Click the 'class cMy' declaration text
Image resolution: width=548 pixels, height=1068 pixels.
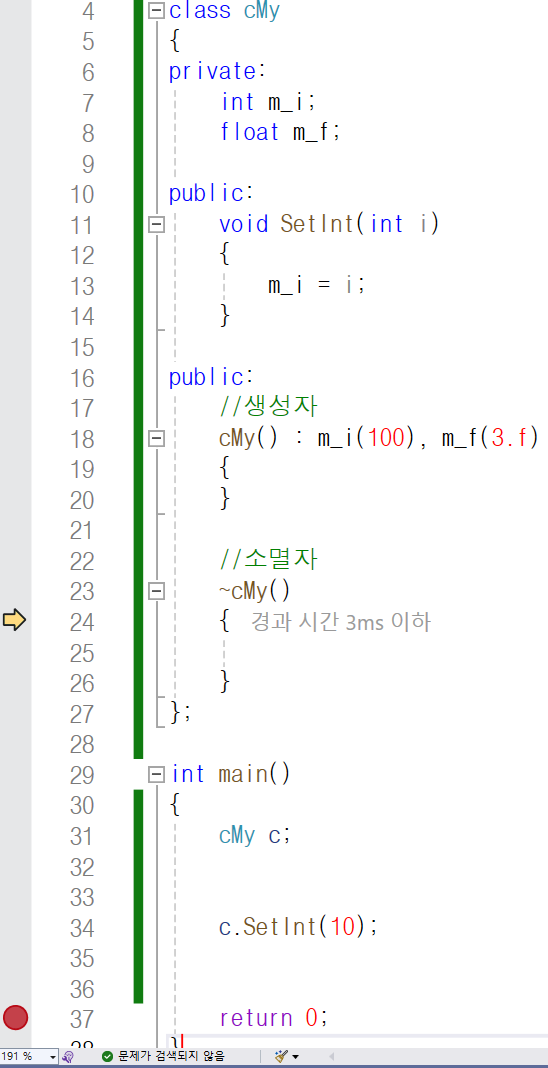pyautogui.click(x=225, y=11)
